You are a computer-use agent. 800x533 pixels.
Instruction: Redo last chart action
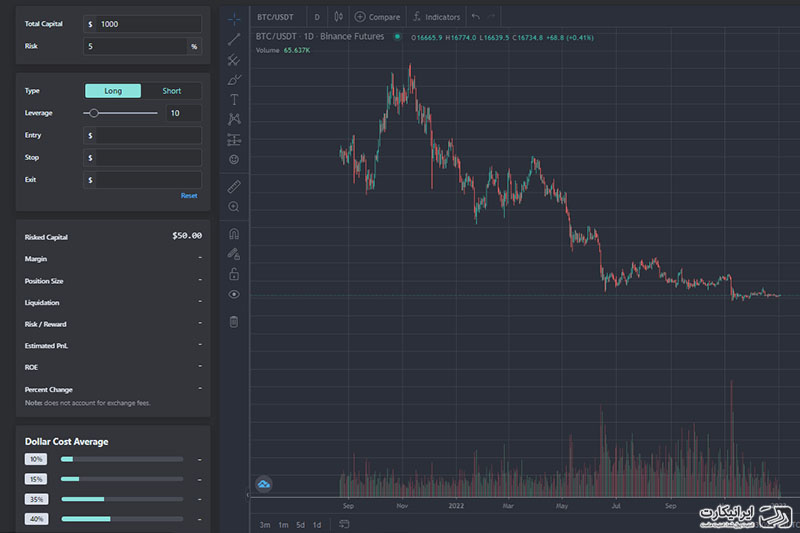click(491, 17)
